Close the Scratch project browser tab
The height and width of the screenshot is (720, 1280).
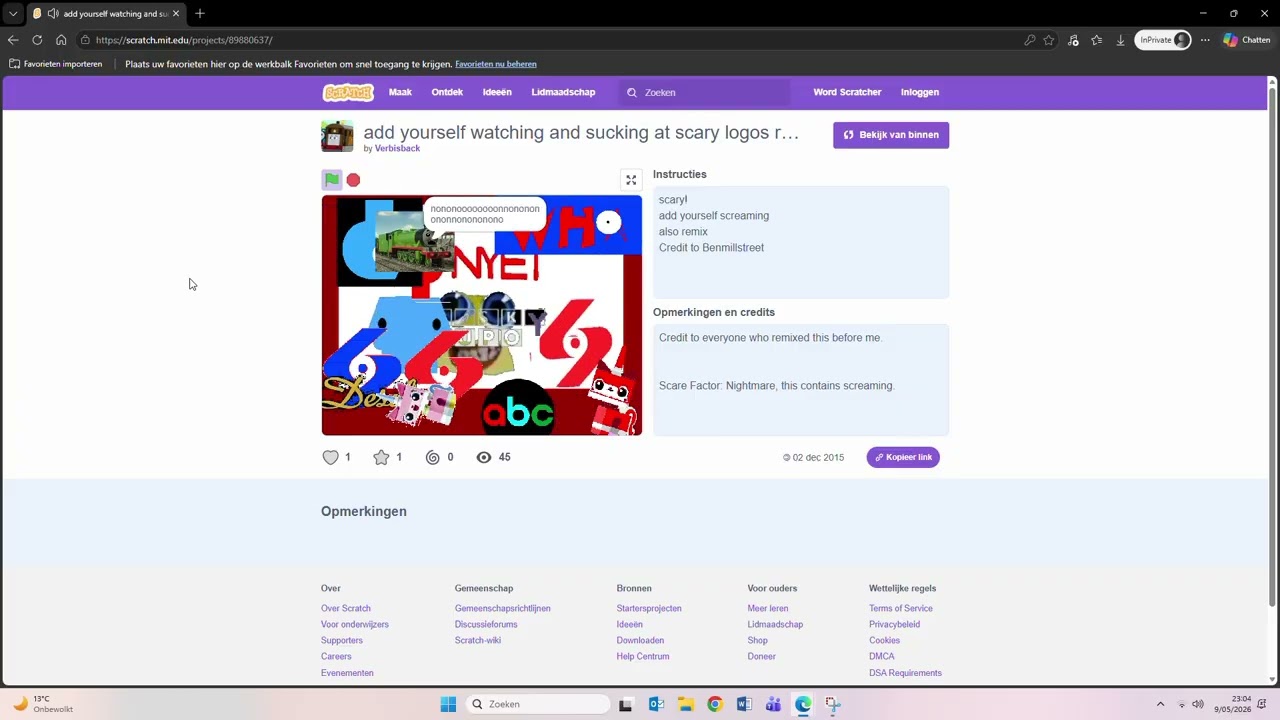pos(177,14)
